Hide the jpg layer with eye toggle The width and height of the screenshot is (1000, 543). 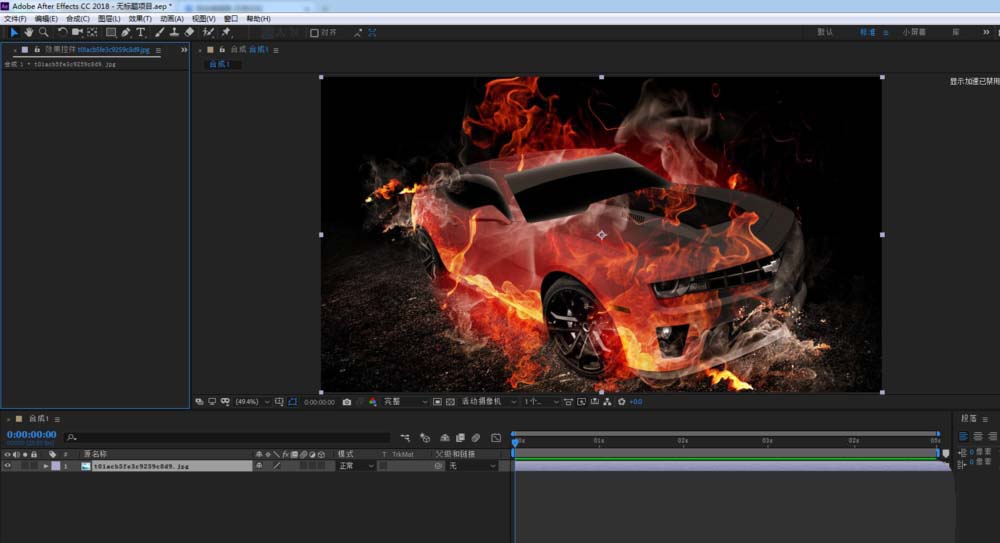click(8, 466)
